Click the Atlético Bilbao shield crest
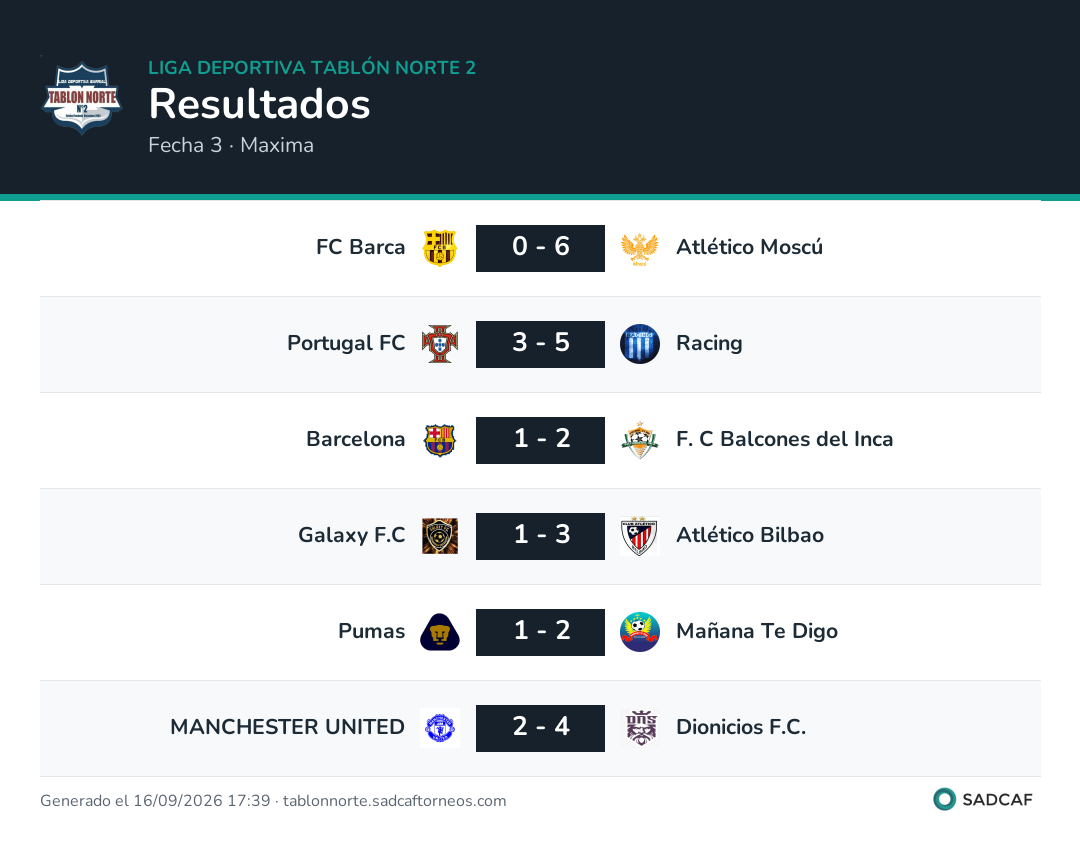The image size is (1080, 852). point(639,536)
